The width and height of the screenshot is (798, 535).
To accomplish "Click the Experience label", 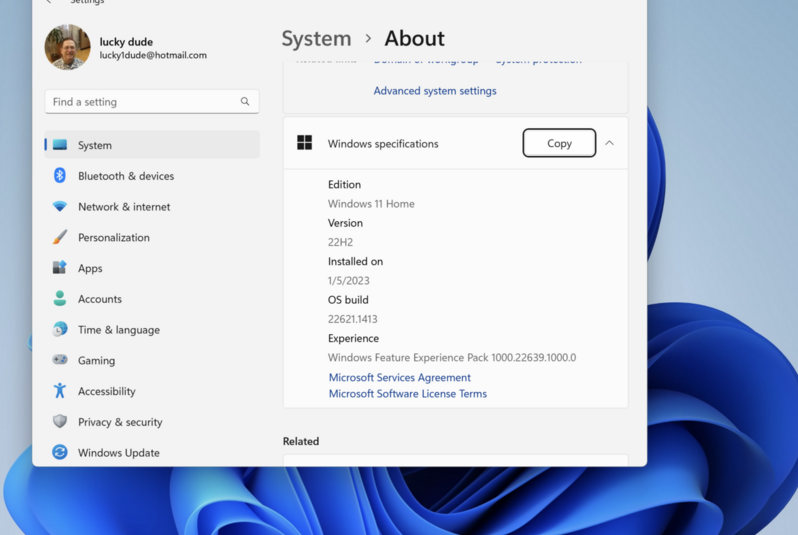I will click(353, 339).
